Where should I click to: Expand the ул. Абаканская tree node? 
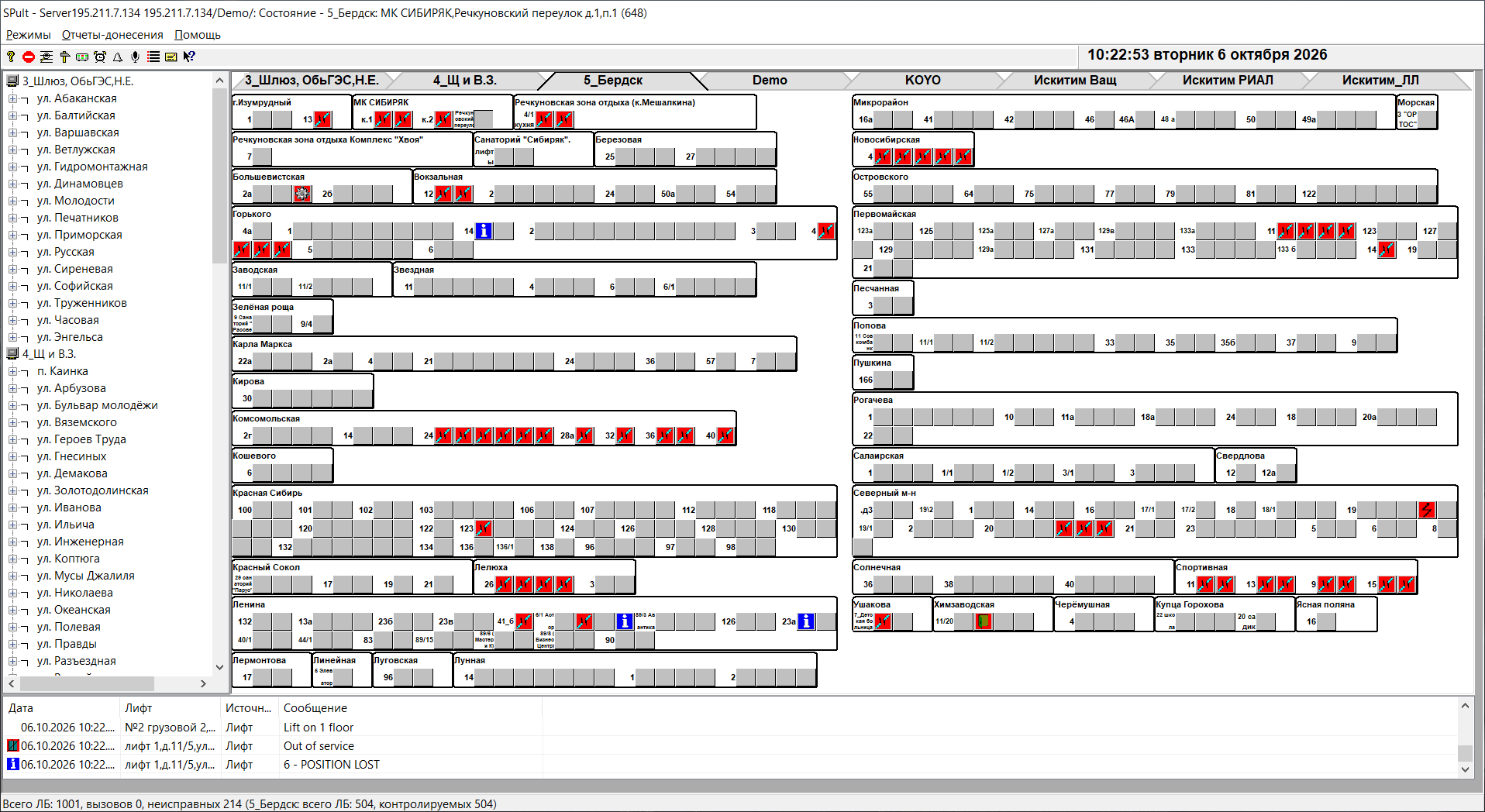(12, 98)
